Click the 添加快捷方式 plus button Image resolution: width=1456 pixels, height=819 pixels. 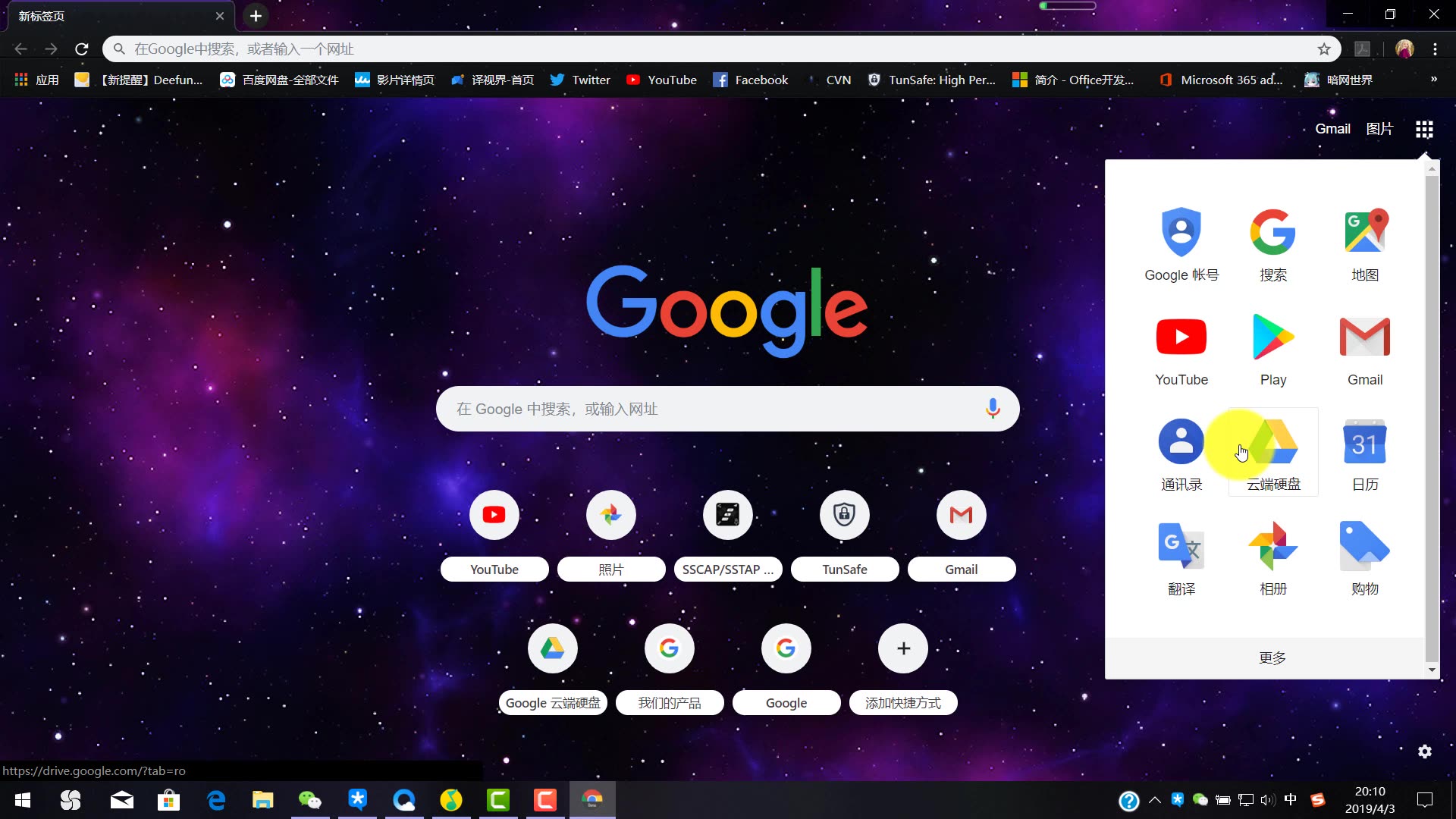point(903,648)
